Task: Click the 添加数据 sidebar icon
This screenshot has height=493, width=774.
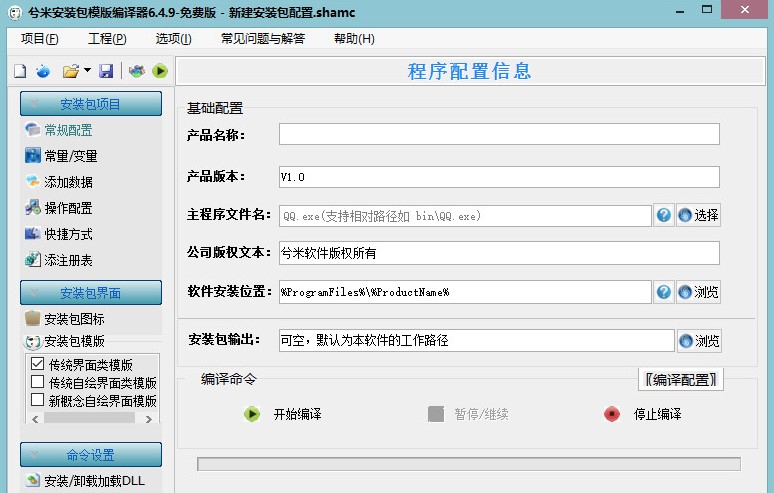Action: click(33, 182)
